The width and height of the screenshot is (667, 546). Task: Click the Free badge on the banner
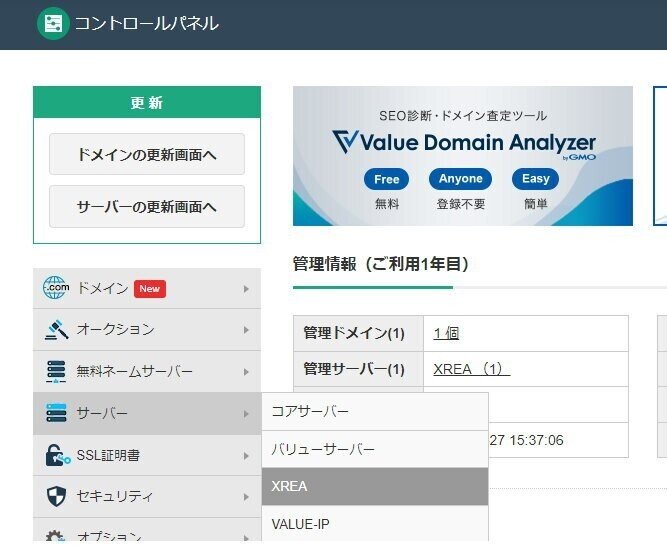click(386, 179)
